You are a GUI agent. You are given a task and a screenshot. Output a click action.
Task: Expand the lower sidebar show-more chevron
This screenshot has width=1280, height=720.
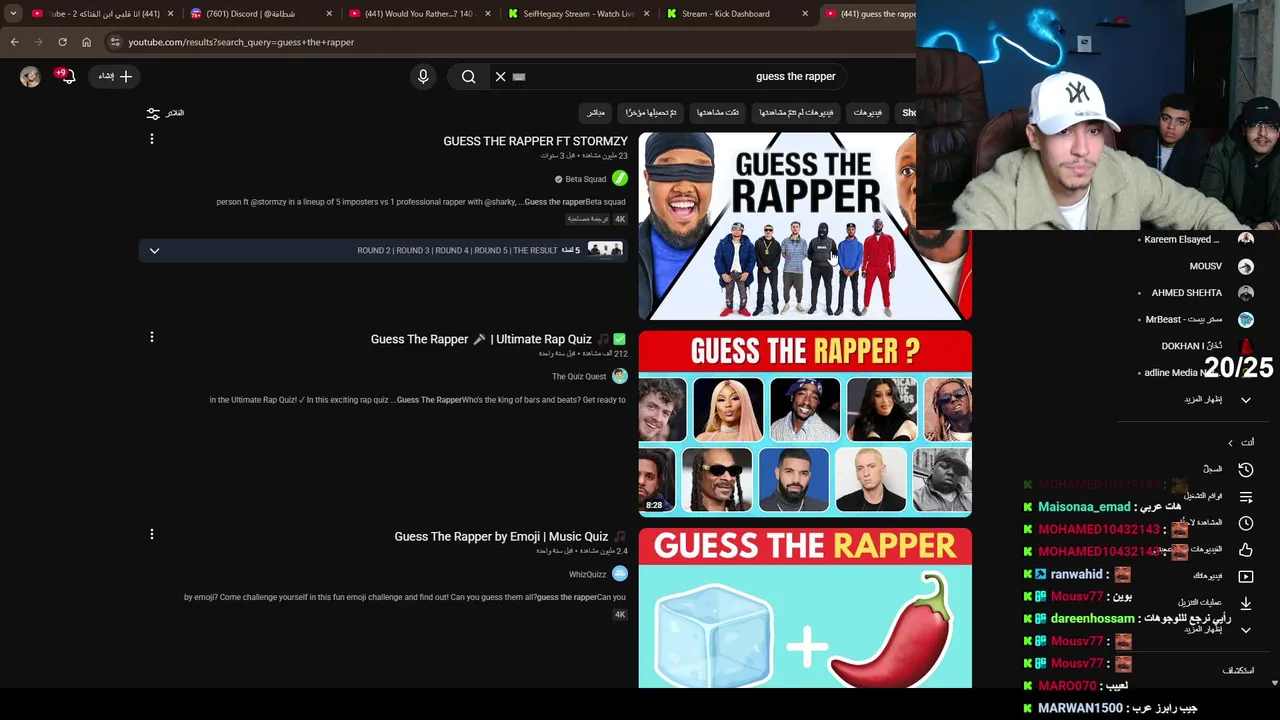[1245, 629]
